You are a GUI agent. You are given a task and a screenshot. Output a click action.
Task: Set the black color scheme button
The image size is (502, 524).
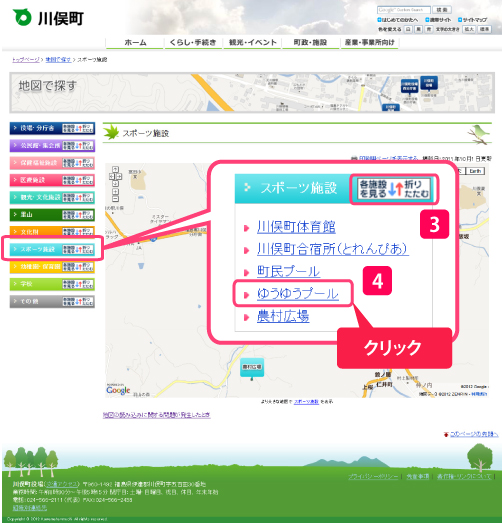tap(418, 29)
